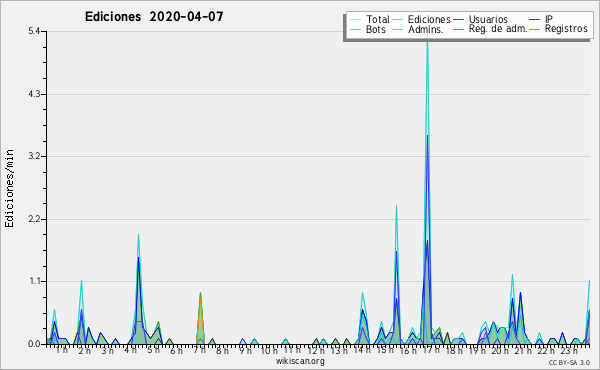
Task: Click the CC BY-SA 3.0 license text
Action: coord(569,362)
